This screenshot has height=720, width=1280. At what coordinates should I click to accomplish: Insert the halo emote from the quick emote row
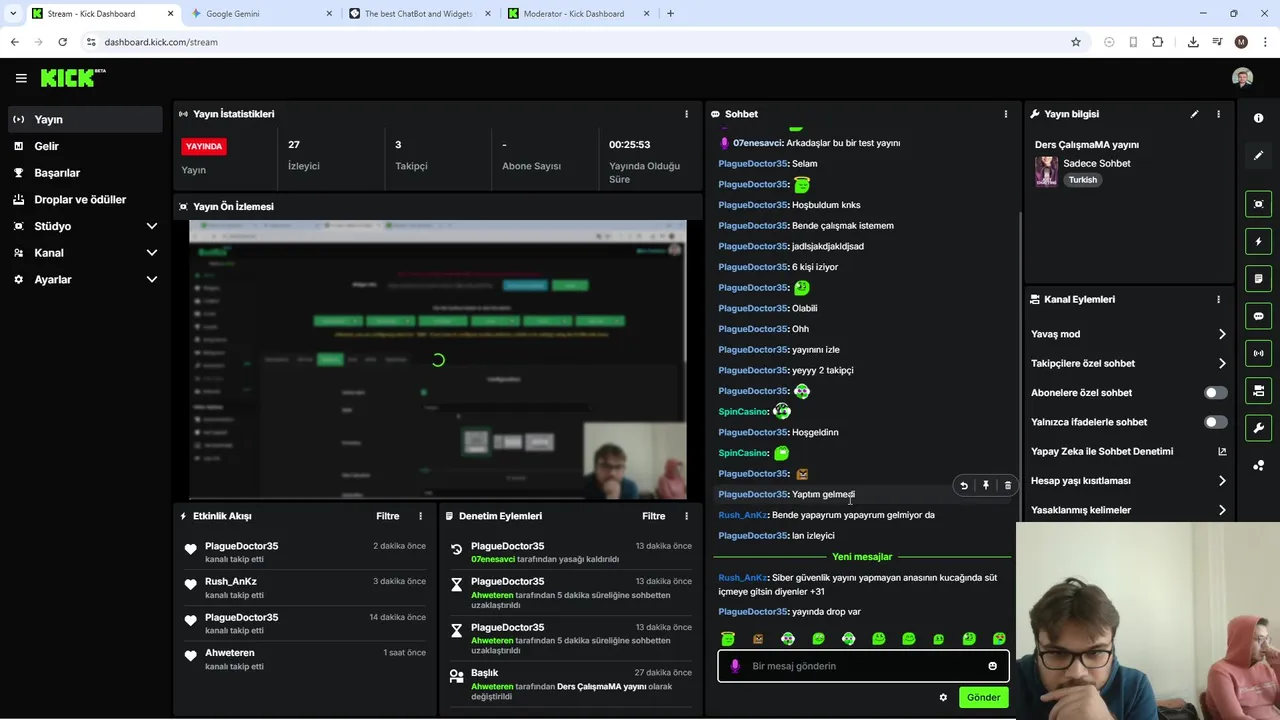728,639
